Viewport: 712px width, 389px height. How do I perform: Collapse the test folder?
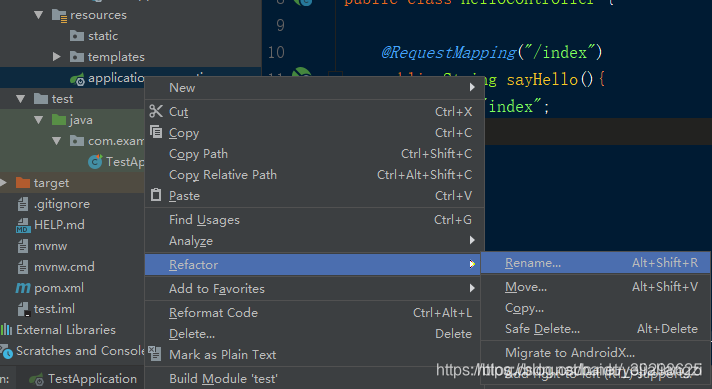coord(20,98)
